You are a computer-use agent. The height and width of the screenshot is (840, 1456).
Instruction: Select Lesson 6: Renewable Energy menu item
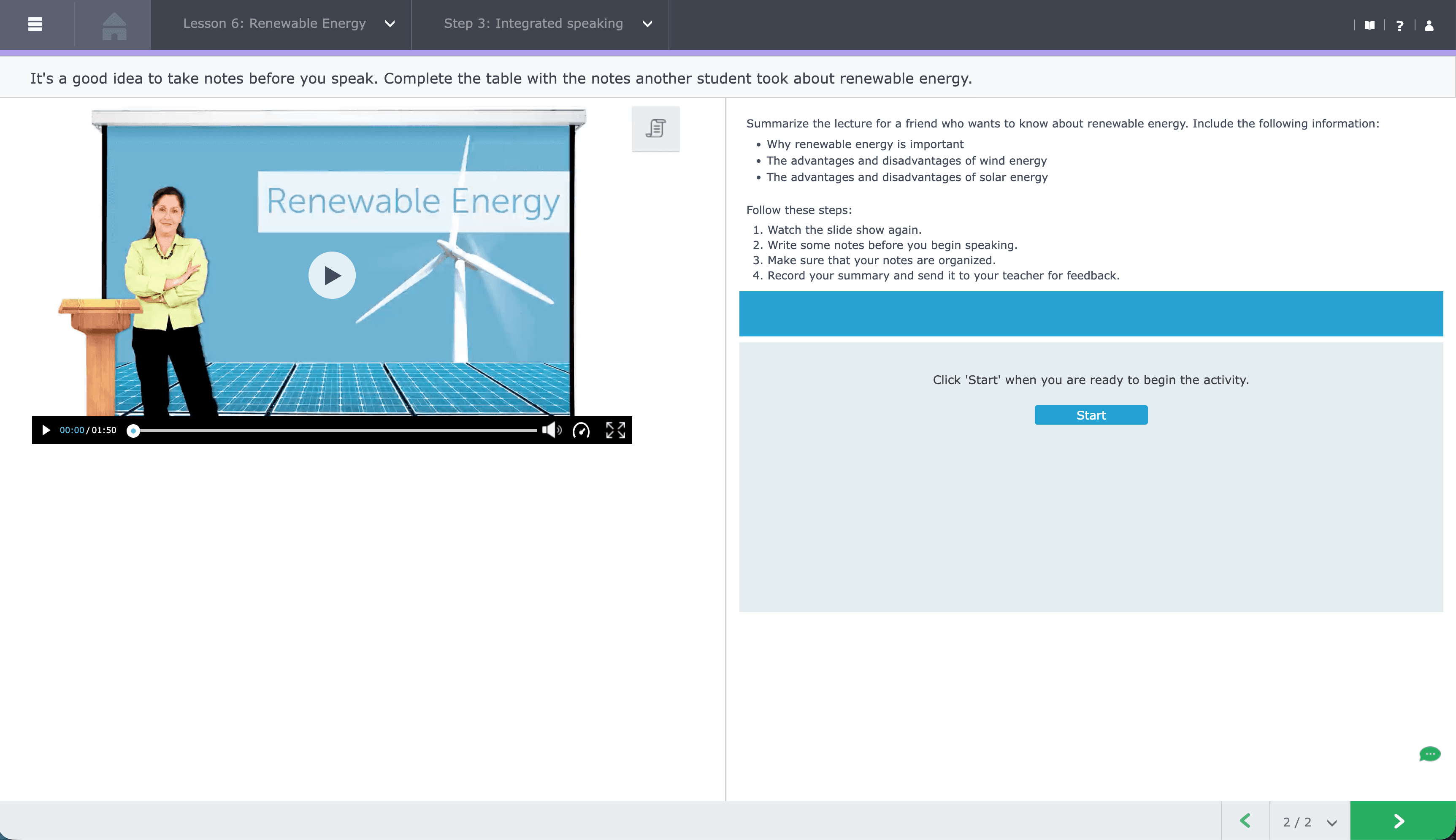pos(274,23)
